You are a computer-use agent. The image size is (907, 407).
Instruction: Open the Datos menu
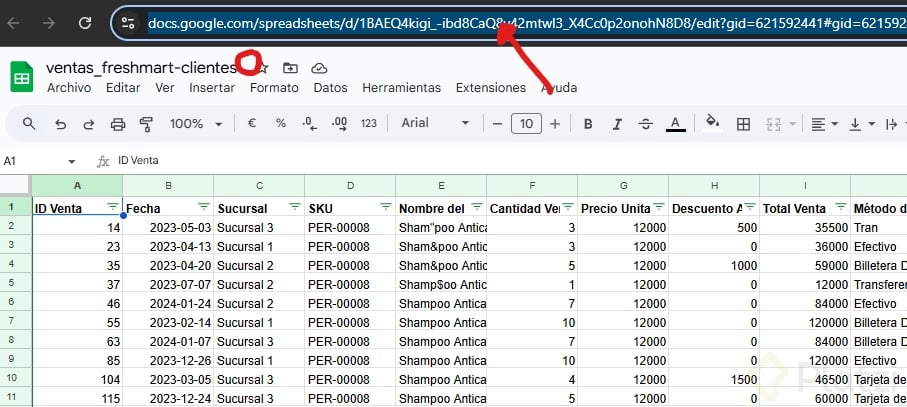(330, 88)
